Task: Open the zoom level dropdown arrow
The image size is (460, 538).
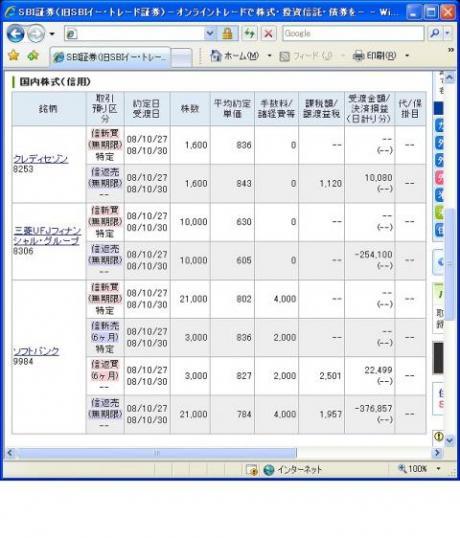Action: [438, 469]
